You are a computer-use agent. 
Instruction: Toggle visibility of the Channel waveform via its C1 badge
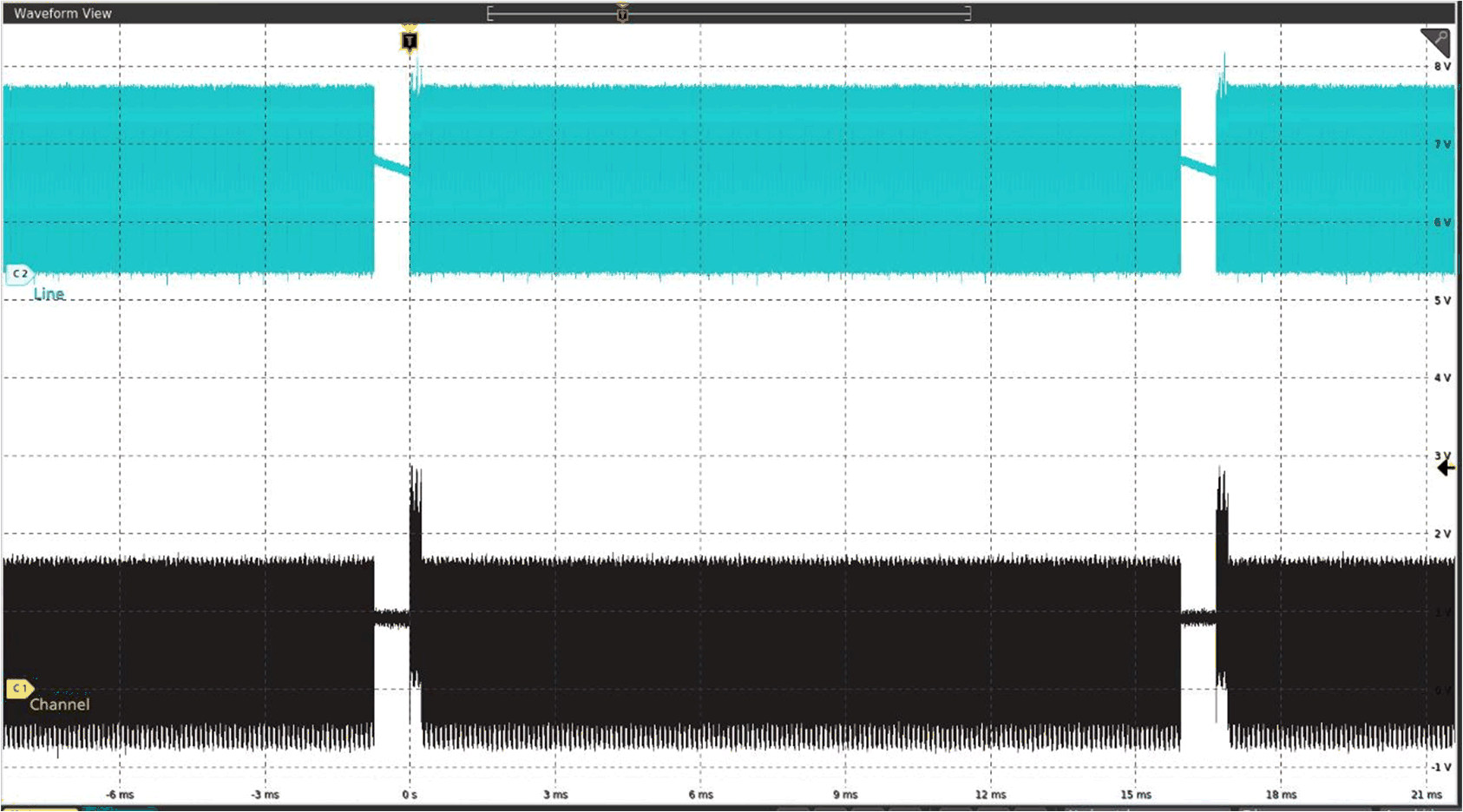coord(20,688)
